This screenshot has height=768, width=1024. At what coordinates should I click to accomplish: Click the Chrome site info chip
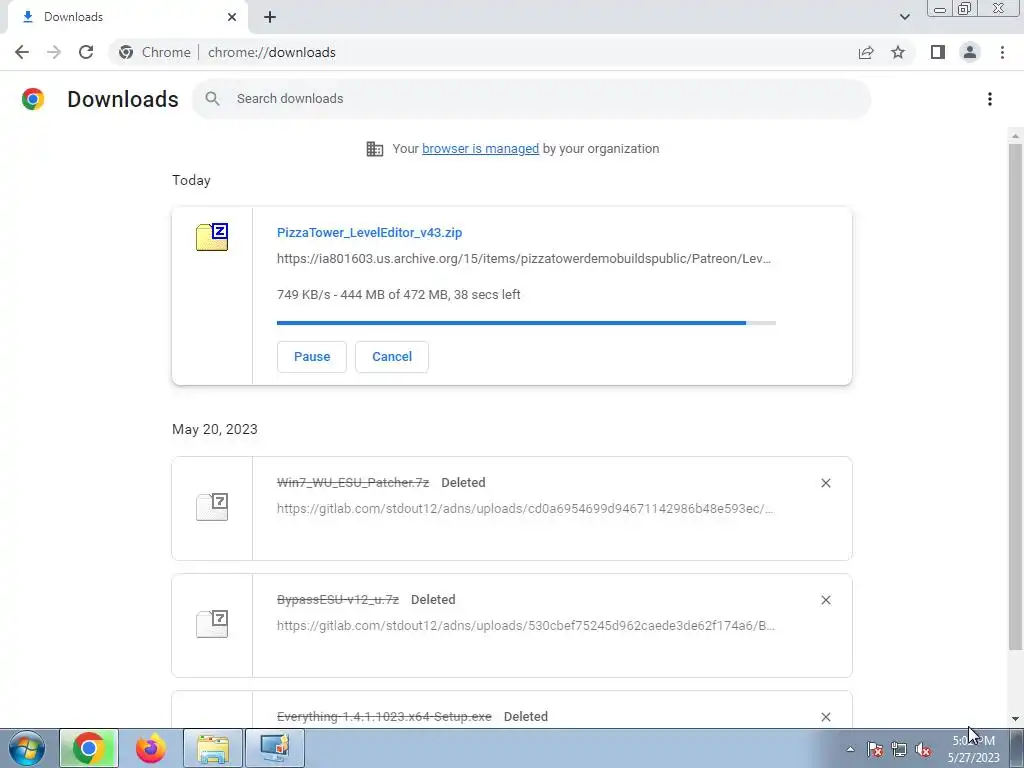155,52
